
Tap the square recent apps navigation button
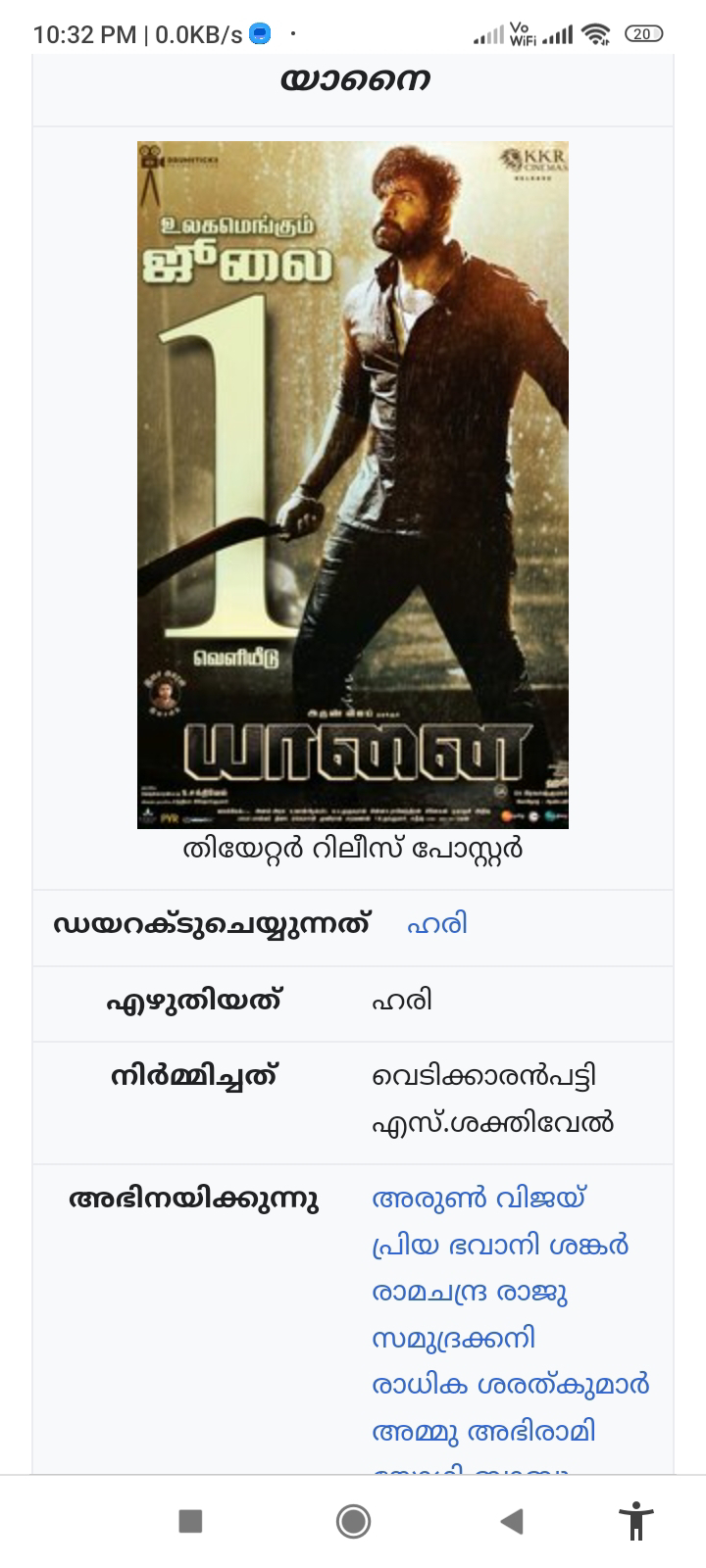[190, 1521]
